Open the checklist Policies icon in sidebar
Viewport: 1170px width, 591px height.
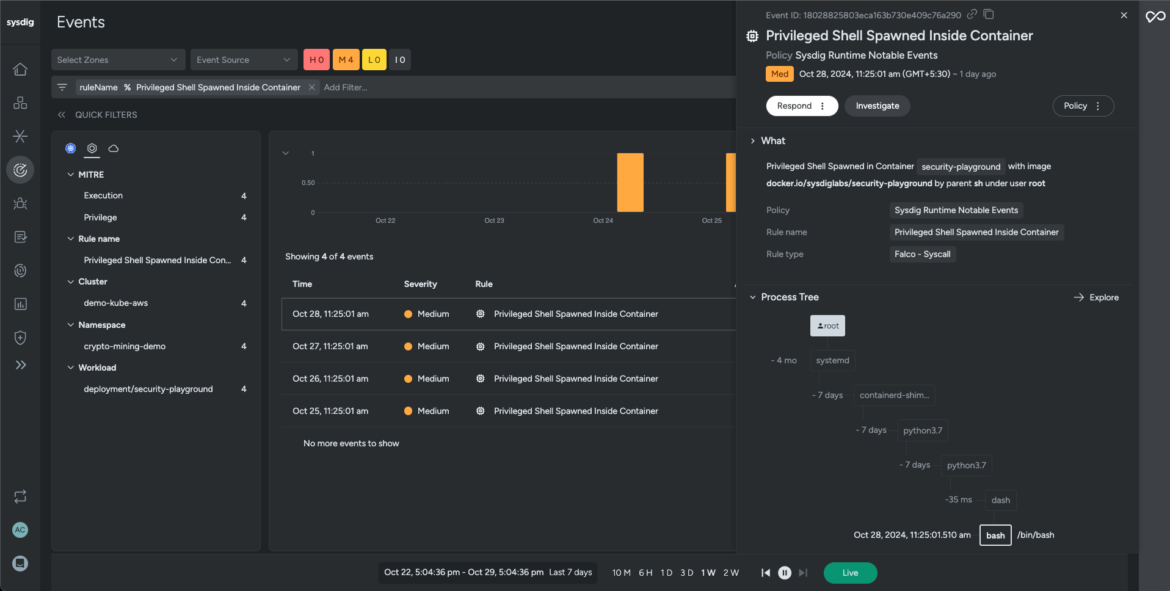(x=20, y=237)
